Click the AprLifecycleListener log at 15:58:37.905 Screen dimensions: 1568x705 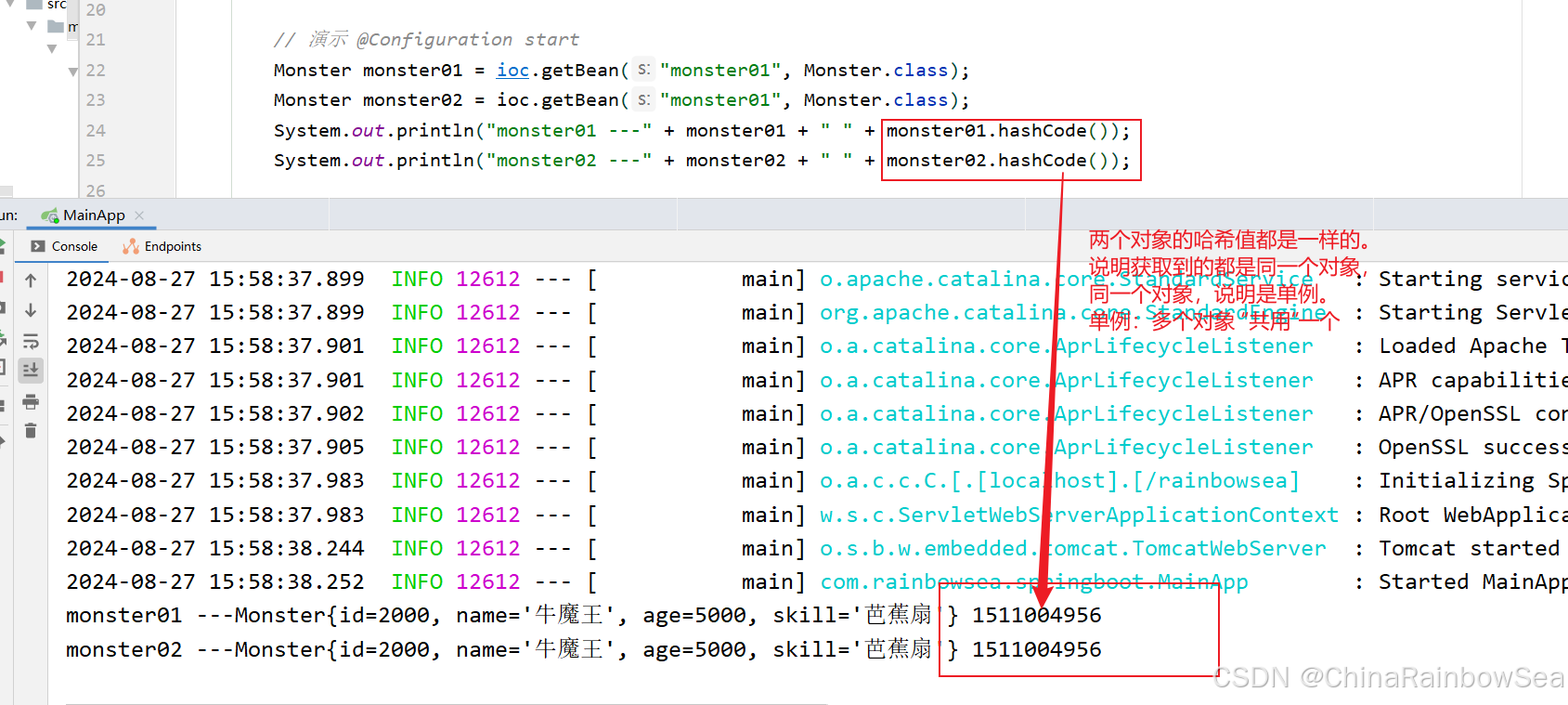point(1067,448)
